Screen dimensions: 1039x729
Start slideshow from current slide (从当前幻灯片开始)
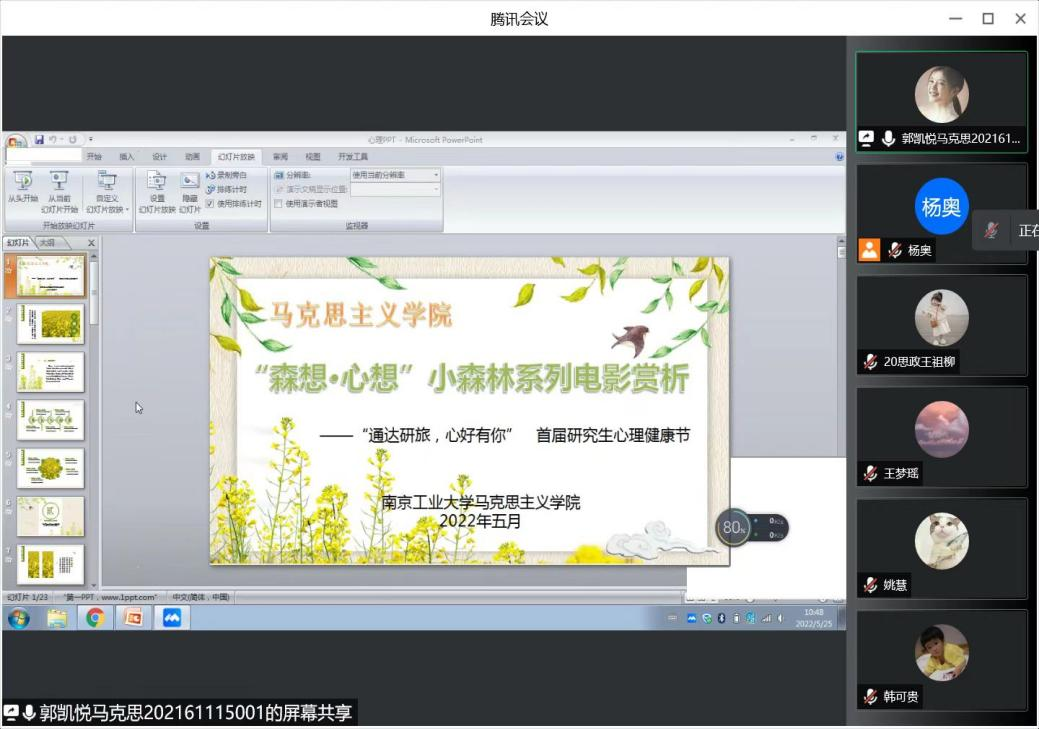click(59, 181)
